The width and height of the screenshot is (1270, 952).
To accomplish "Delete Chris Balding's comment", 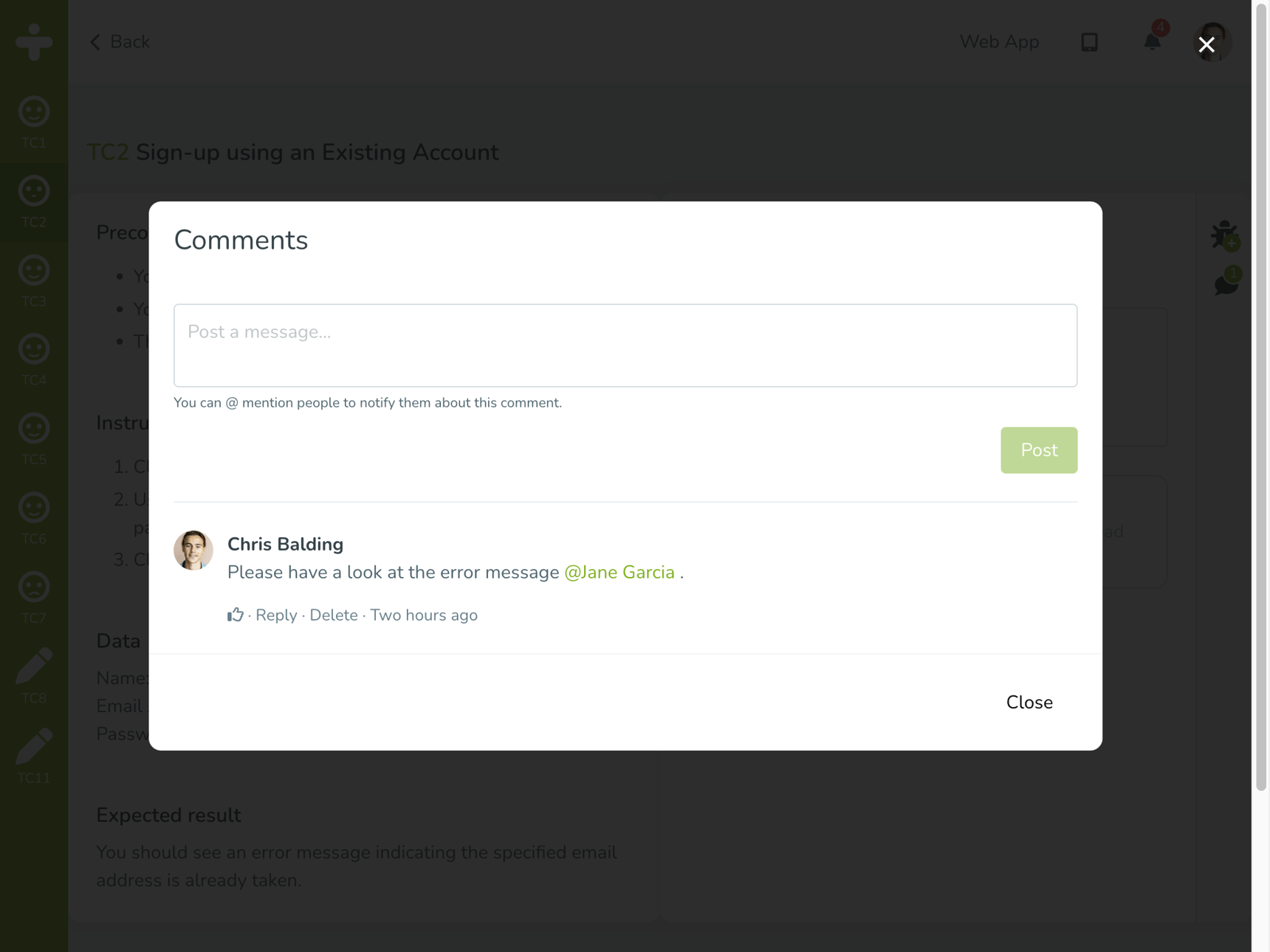I will (334, 615).
